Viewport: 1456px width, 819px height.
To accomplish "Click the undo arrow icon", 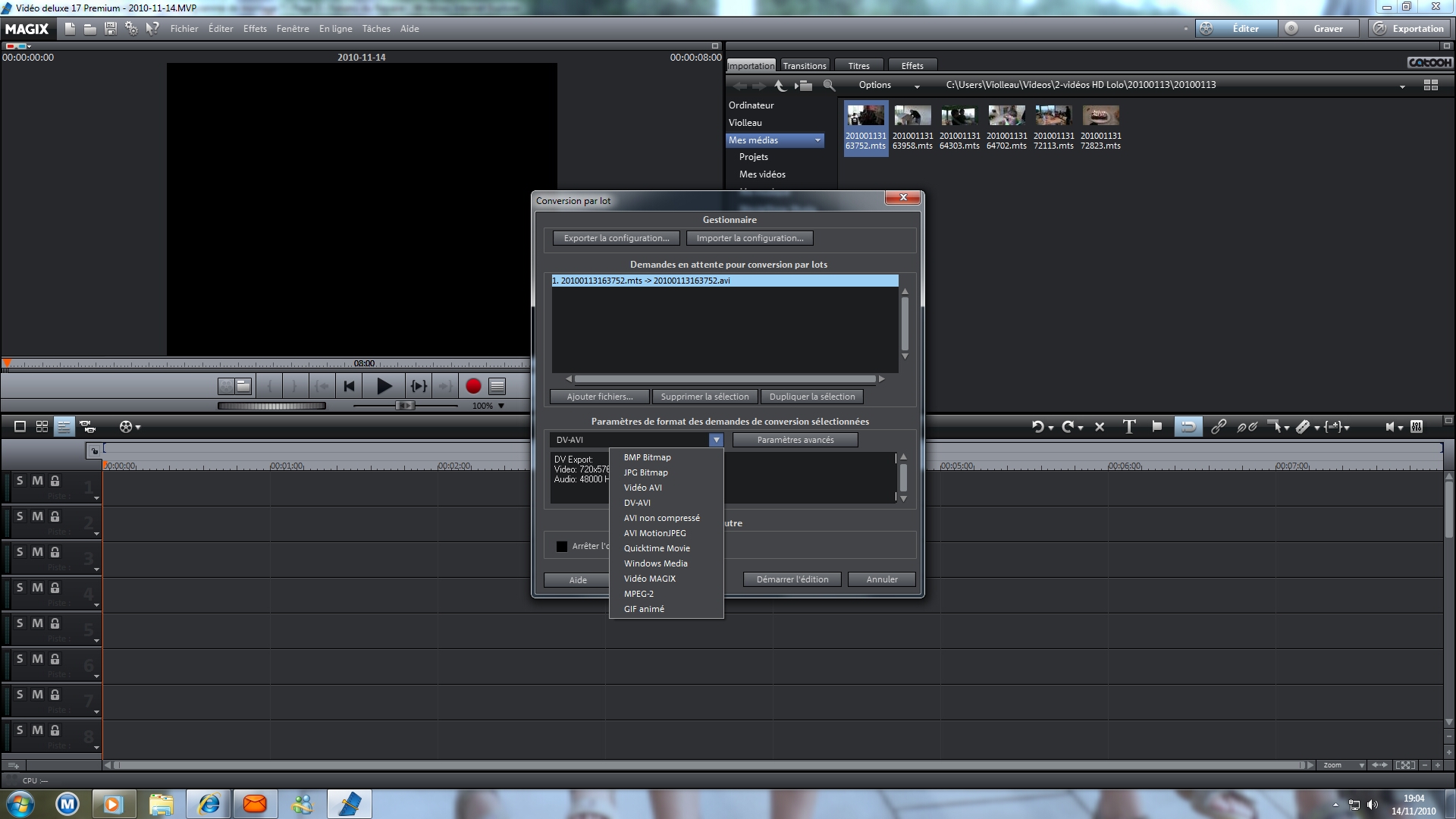I will tap(1037, 427).
